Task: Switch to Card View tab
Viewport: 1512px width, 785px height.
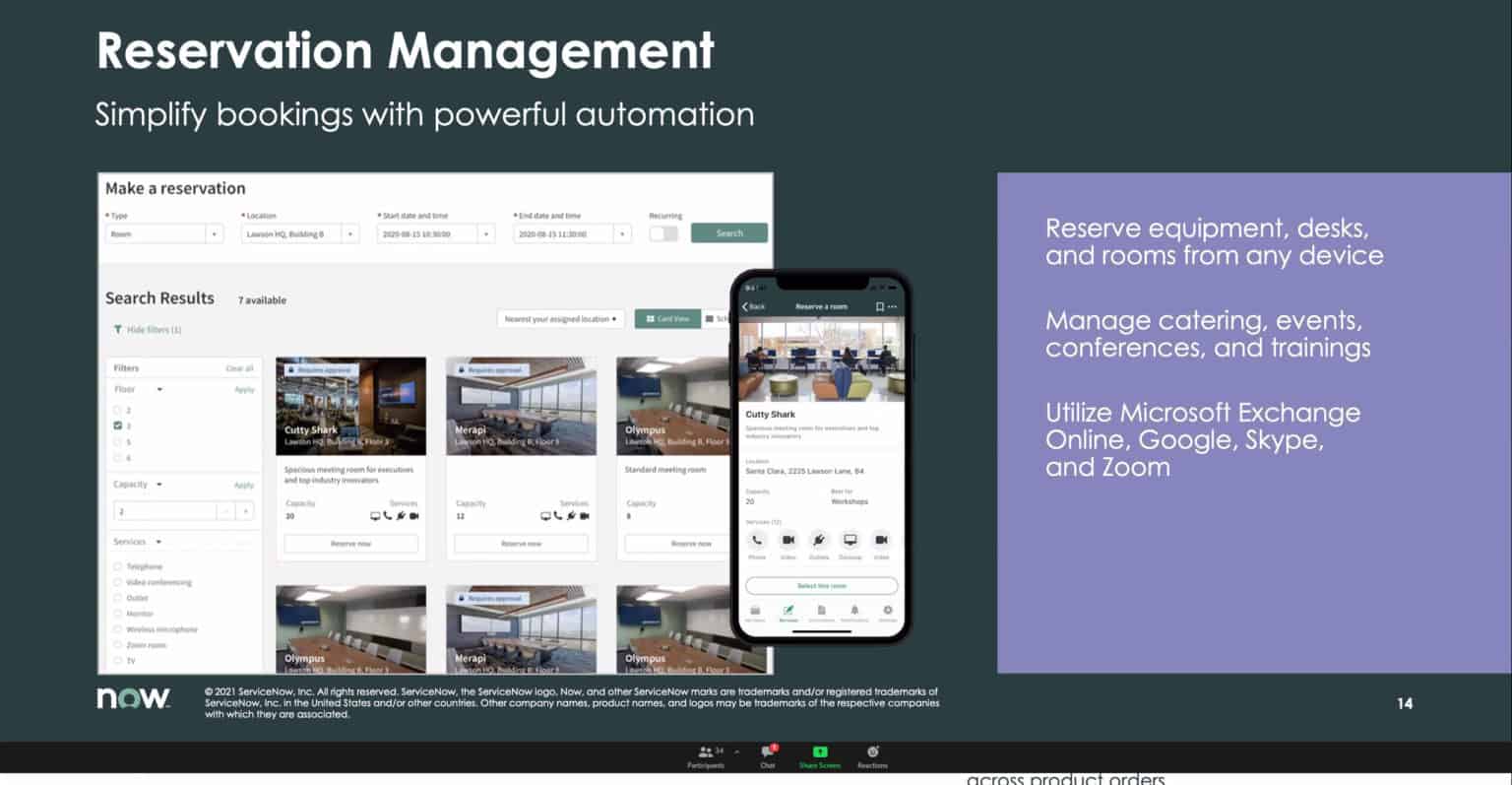Action: pos(667,318)
